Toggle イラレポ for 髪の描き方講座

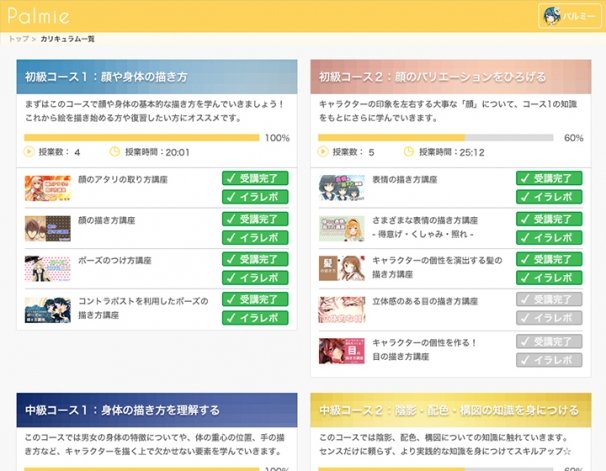549,277
